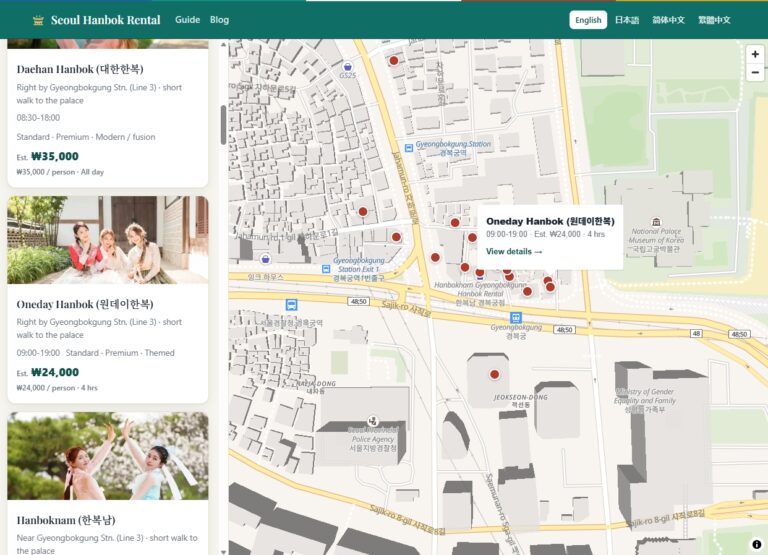Open the Blog menu item
The height and width of the screenshot is (555, 768).
(x=219, y=20)
